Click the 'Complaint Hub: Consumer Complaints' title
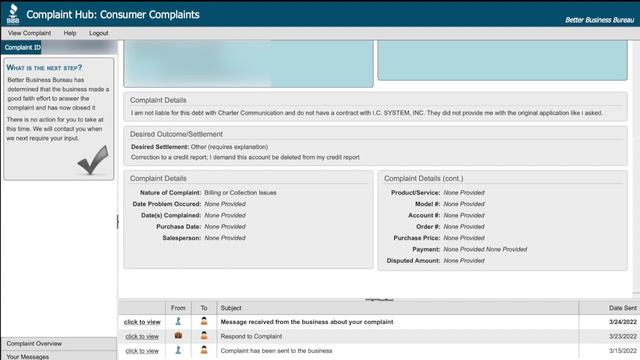The width and height of the screenshot is (640, 360). tap(113, 15)
